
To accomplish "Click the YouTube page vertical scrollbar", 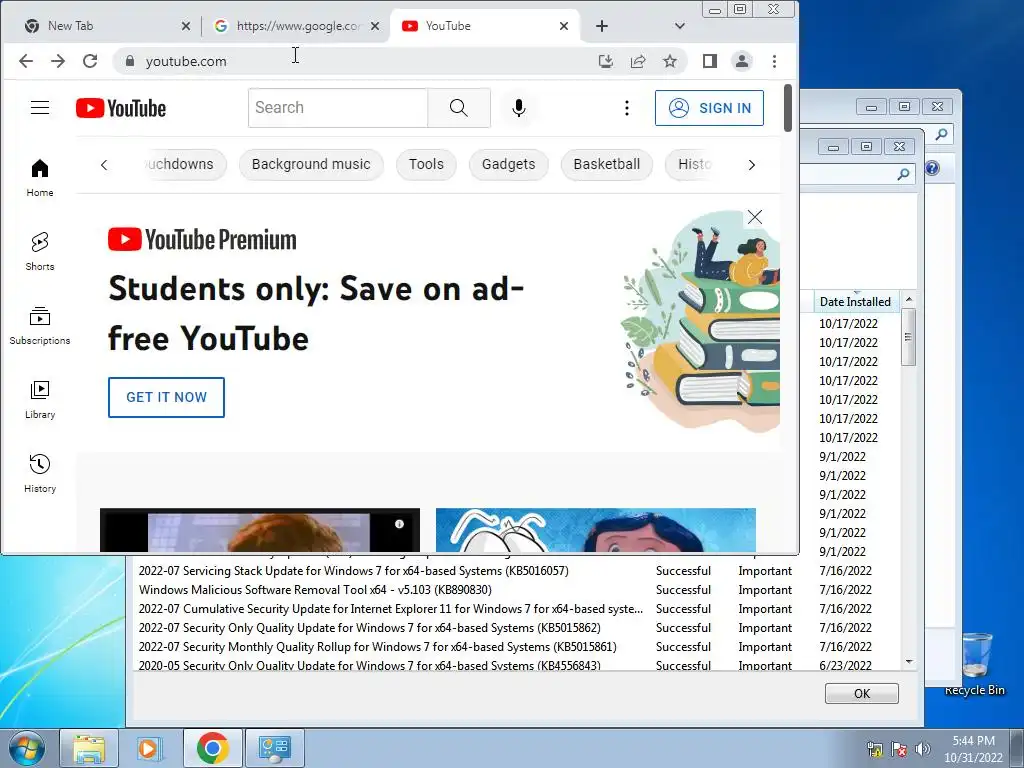I will (788, 108).
